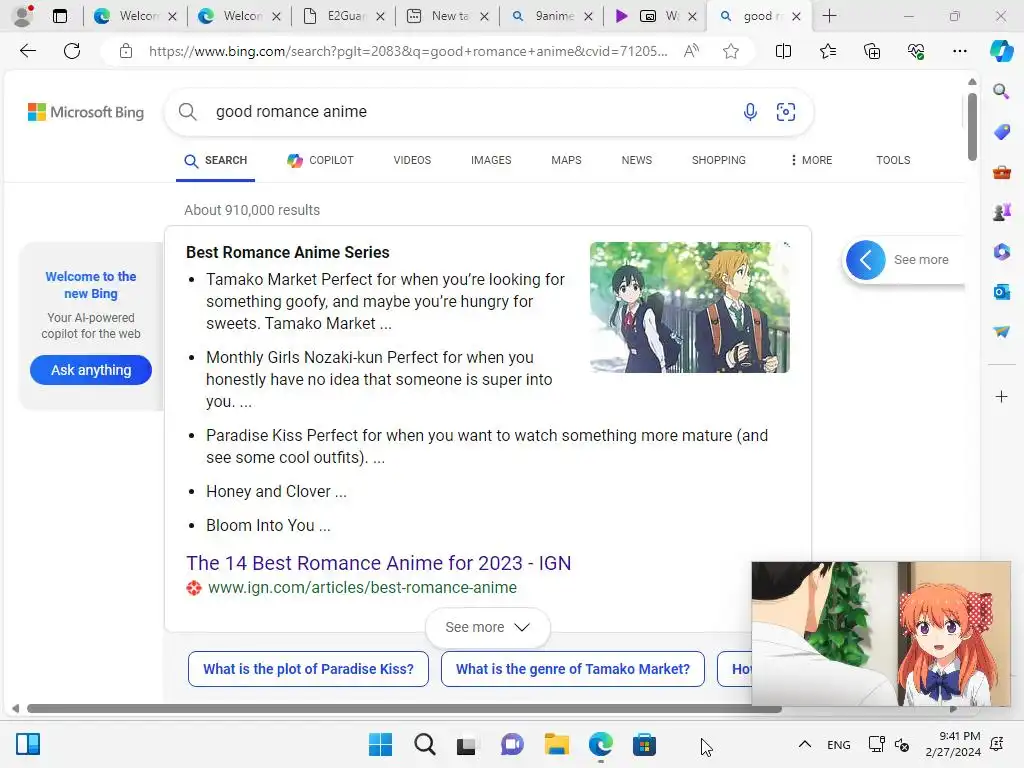Click the picture-in-picture anime video
This screenshot has width=1024, height=768.
[881, 633]
